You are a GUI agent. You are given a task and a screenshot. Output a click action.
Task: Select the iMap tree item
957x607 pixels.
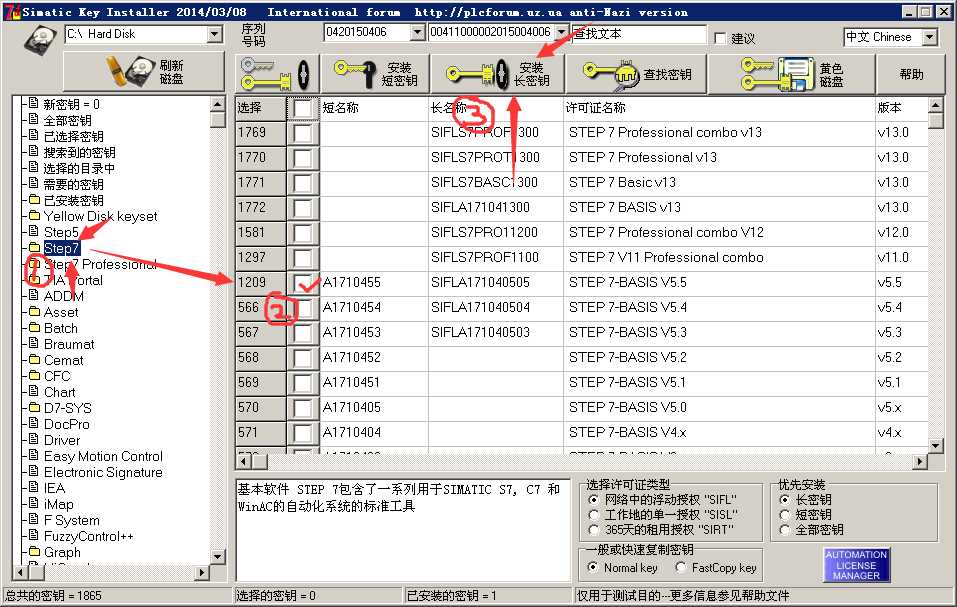(x=59, y=505)
